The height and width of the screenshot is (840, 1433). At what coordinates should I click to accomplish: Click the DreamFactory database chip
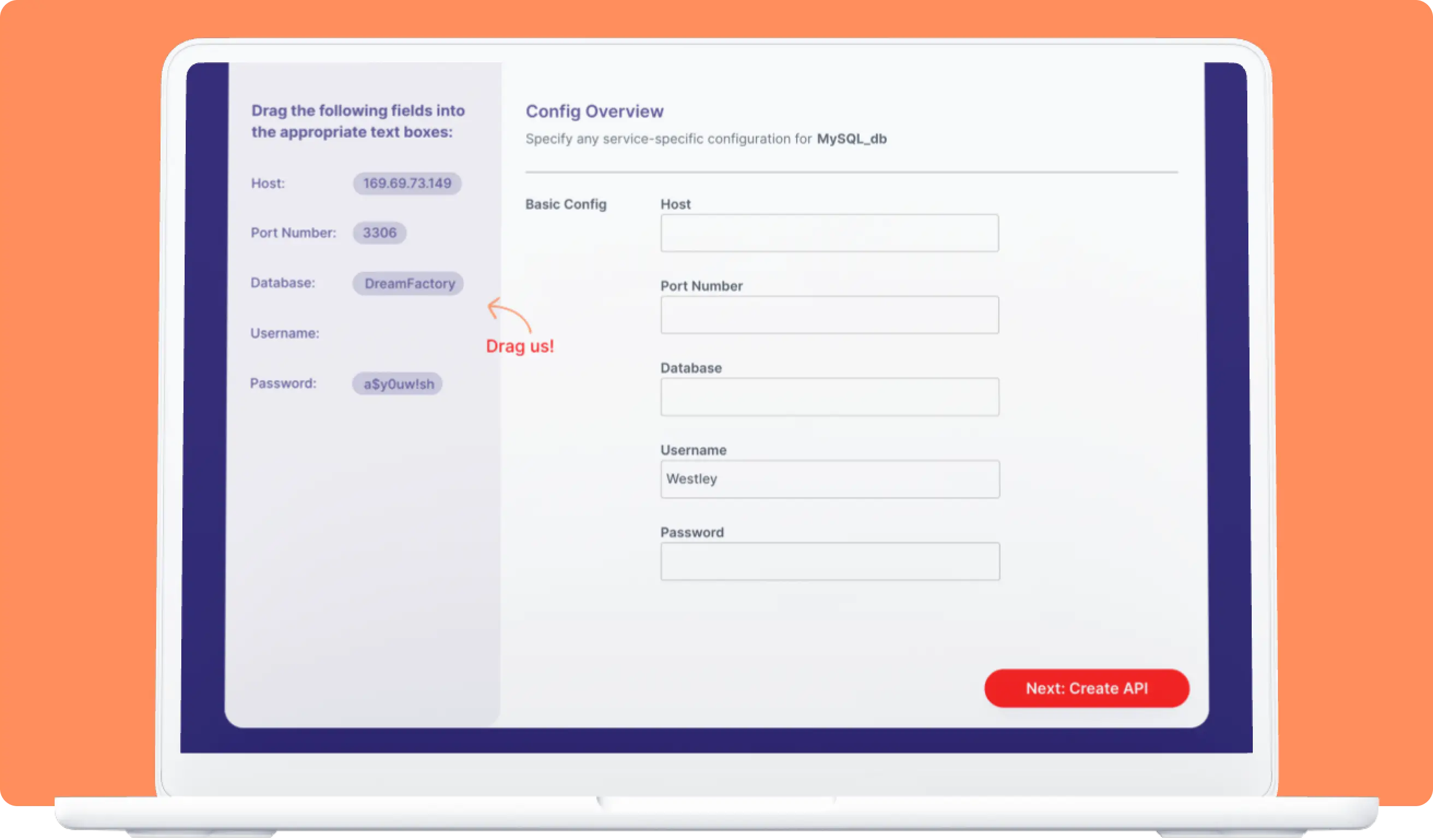(x=408, y=283)
